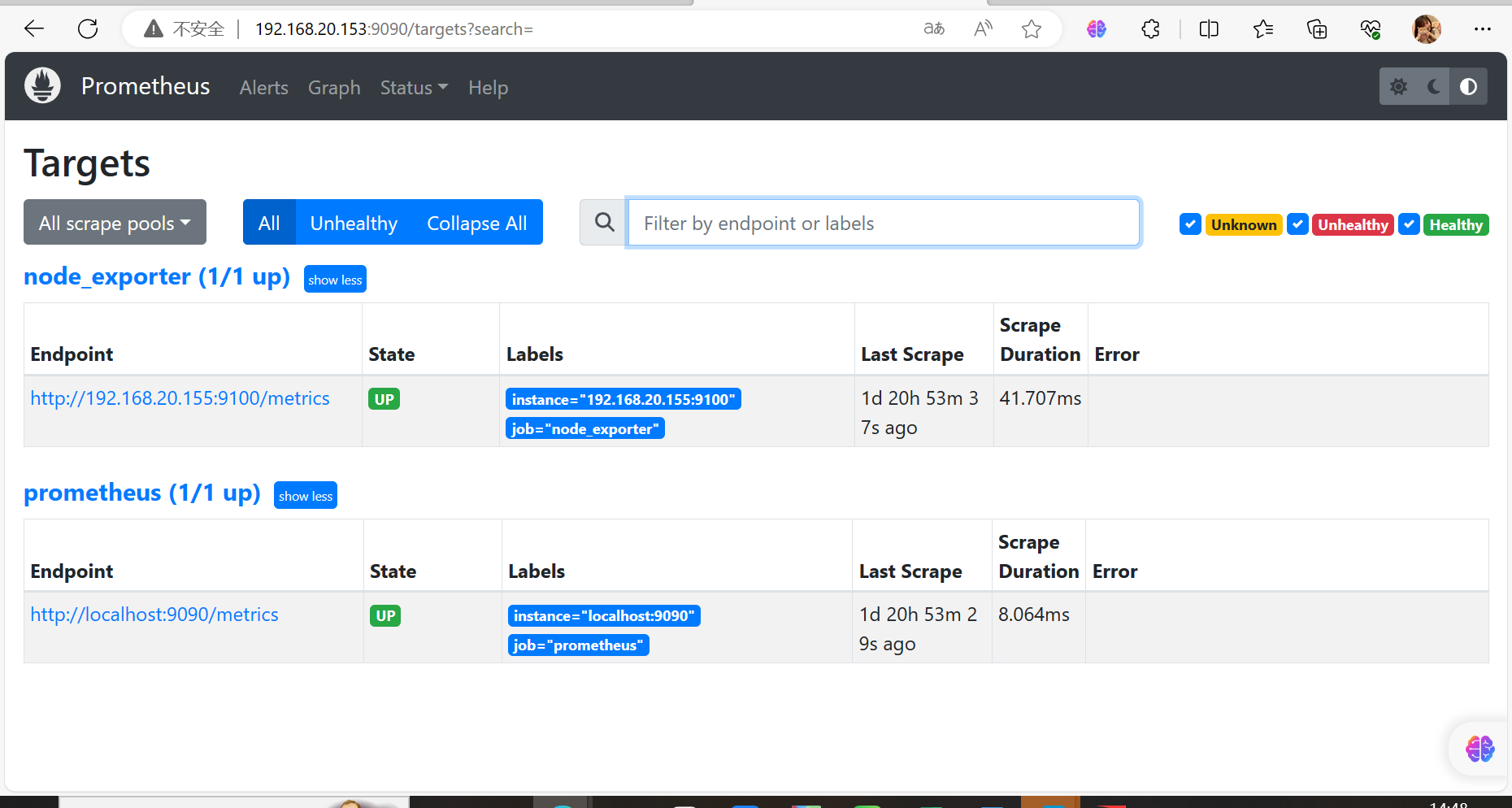This screenshot has height=808, width=1512.
Task: Open prometheus (1/1 up) heading link
Action: coord(142,493)
